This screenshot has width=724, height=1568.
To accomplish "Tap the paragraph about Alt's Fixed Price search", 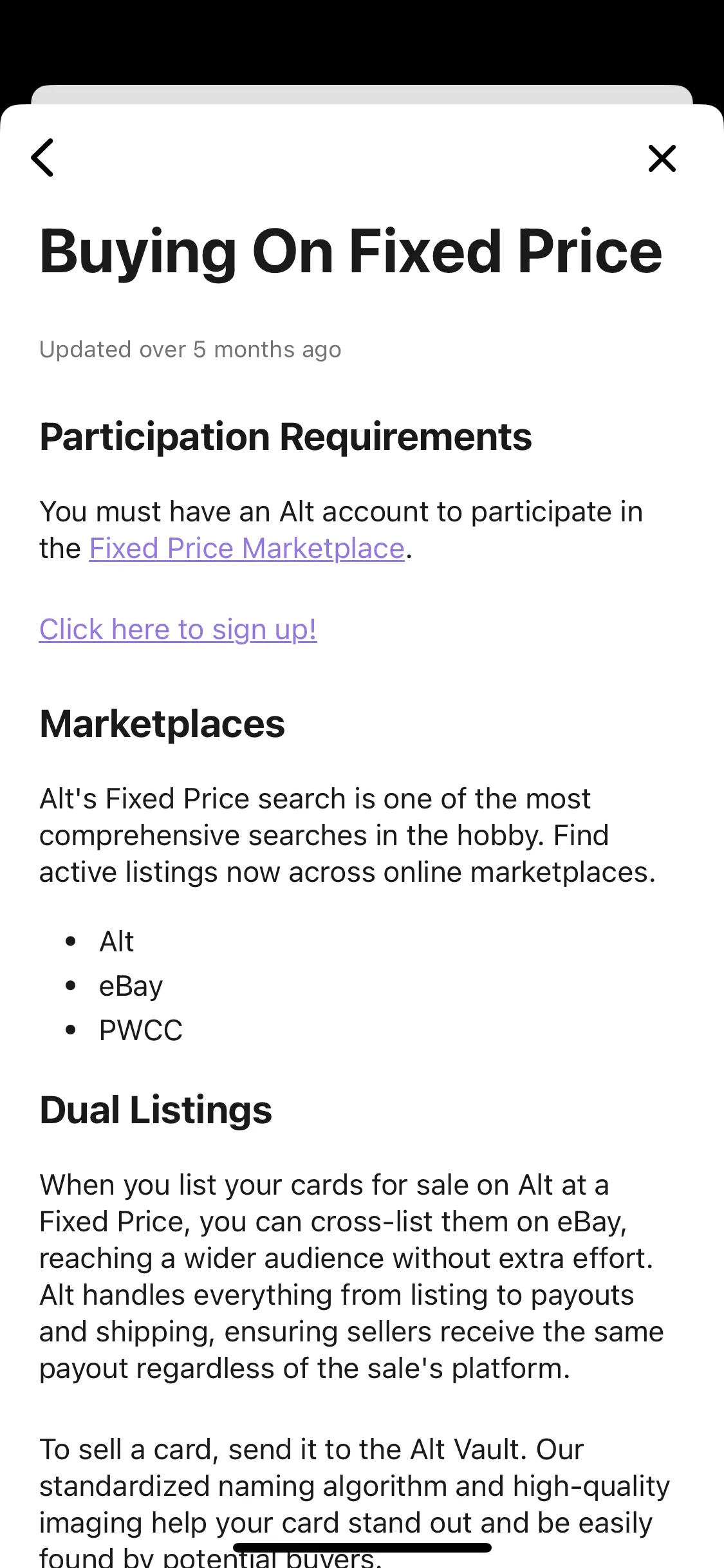I will [x=348, y=835].
